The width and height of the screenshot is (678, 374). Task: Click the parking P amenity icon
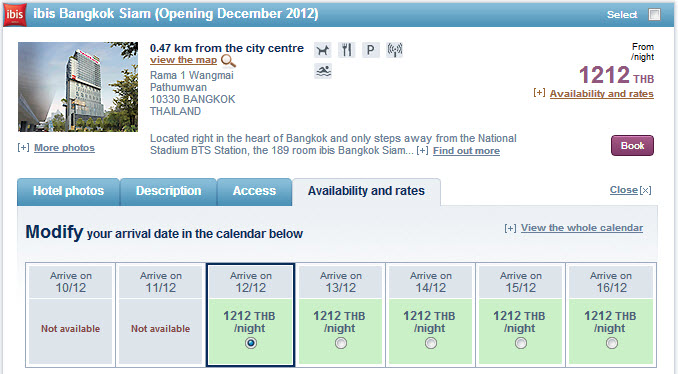[370, 50]
